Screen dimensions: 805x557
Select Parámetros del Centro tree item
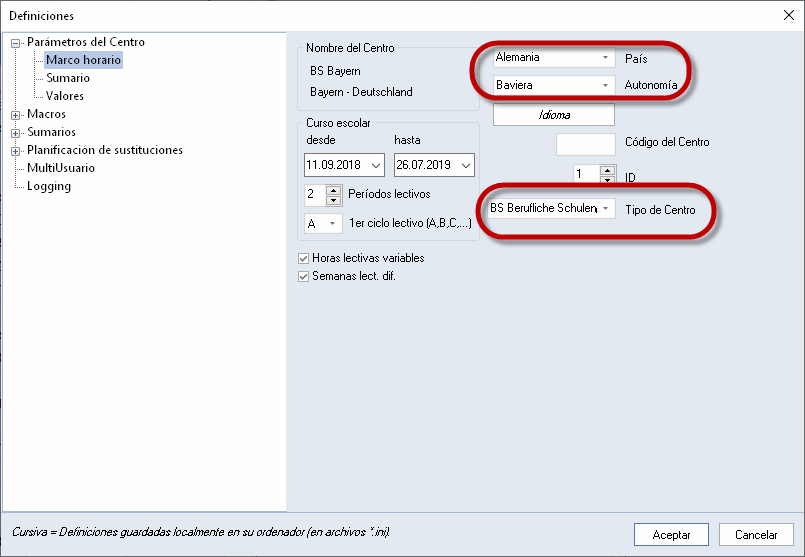tap(86, 42)
